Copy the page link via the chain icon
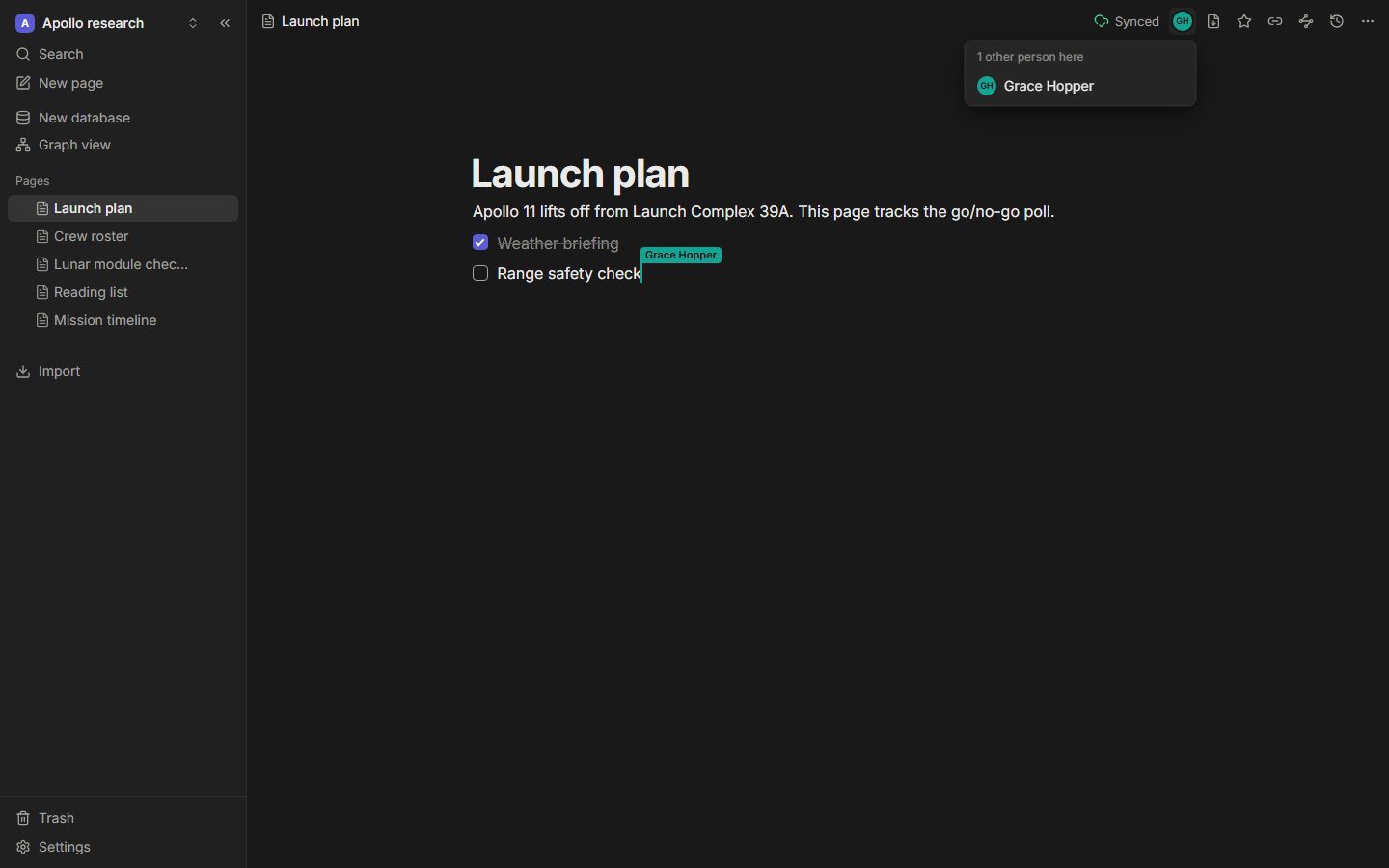 tap(1275, 21)
